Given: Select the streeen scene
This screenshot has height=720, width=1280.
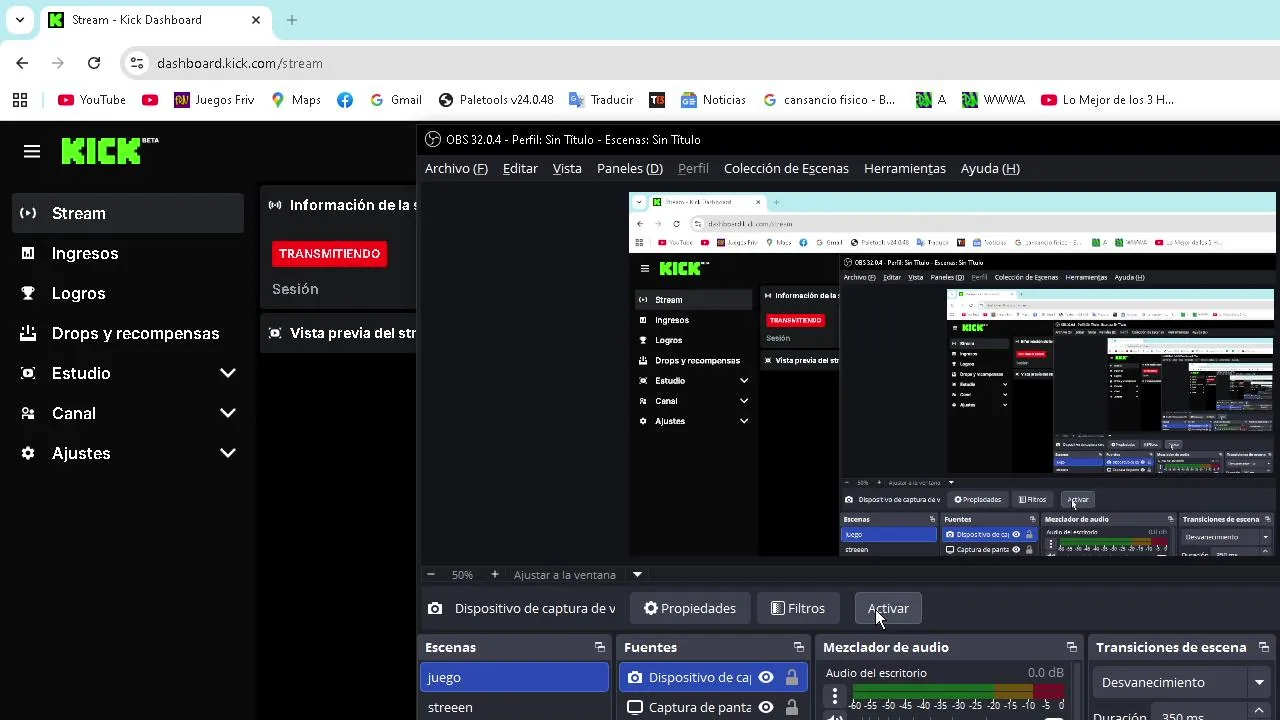Looking at the screenshot, I should 514,707.
